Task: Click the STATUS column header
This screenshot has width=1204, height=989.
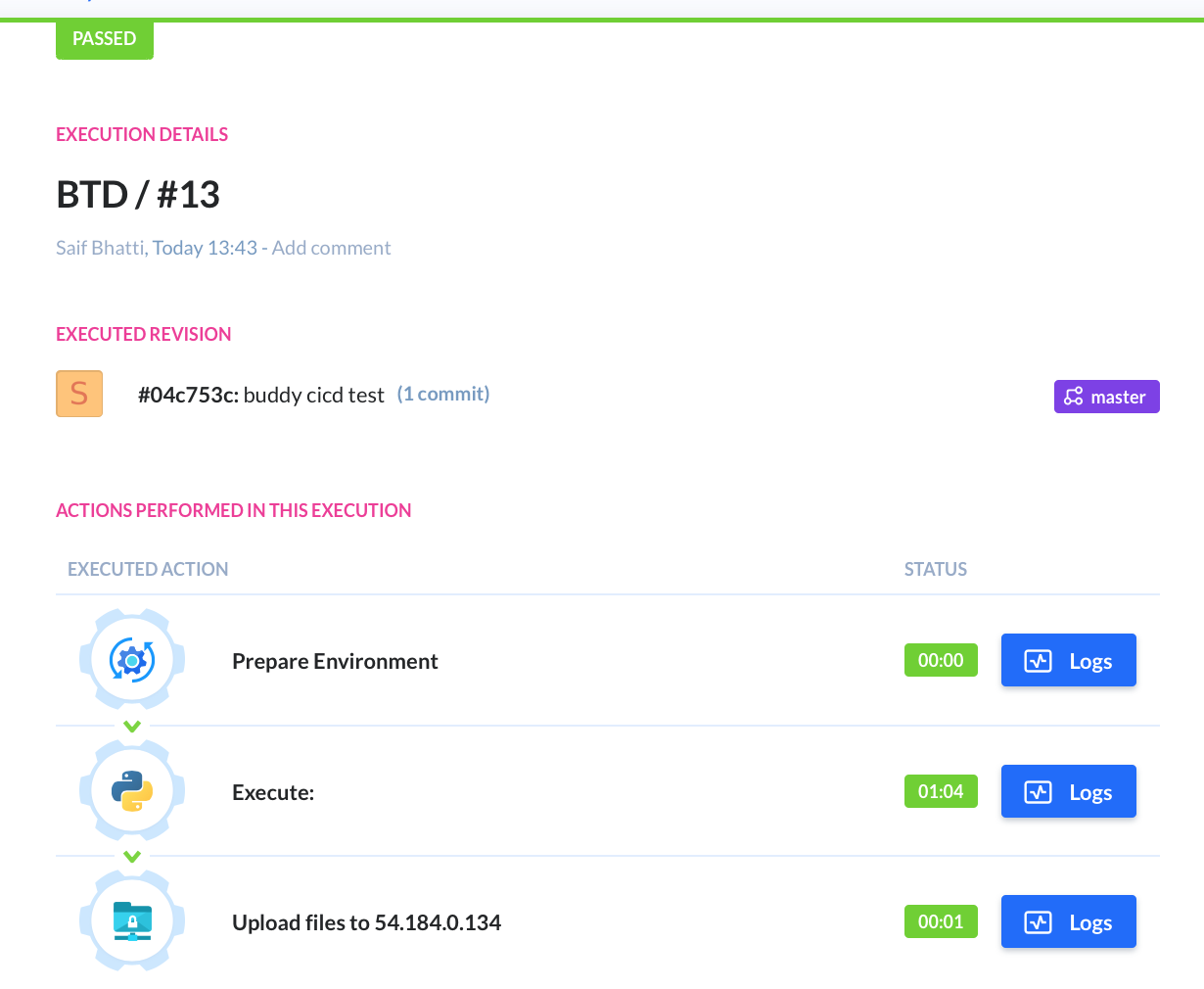Action: coord(936,569)
